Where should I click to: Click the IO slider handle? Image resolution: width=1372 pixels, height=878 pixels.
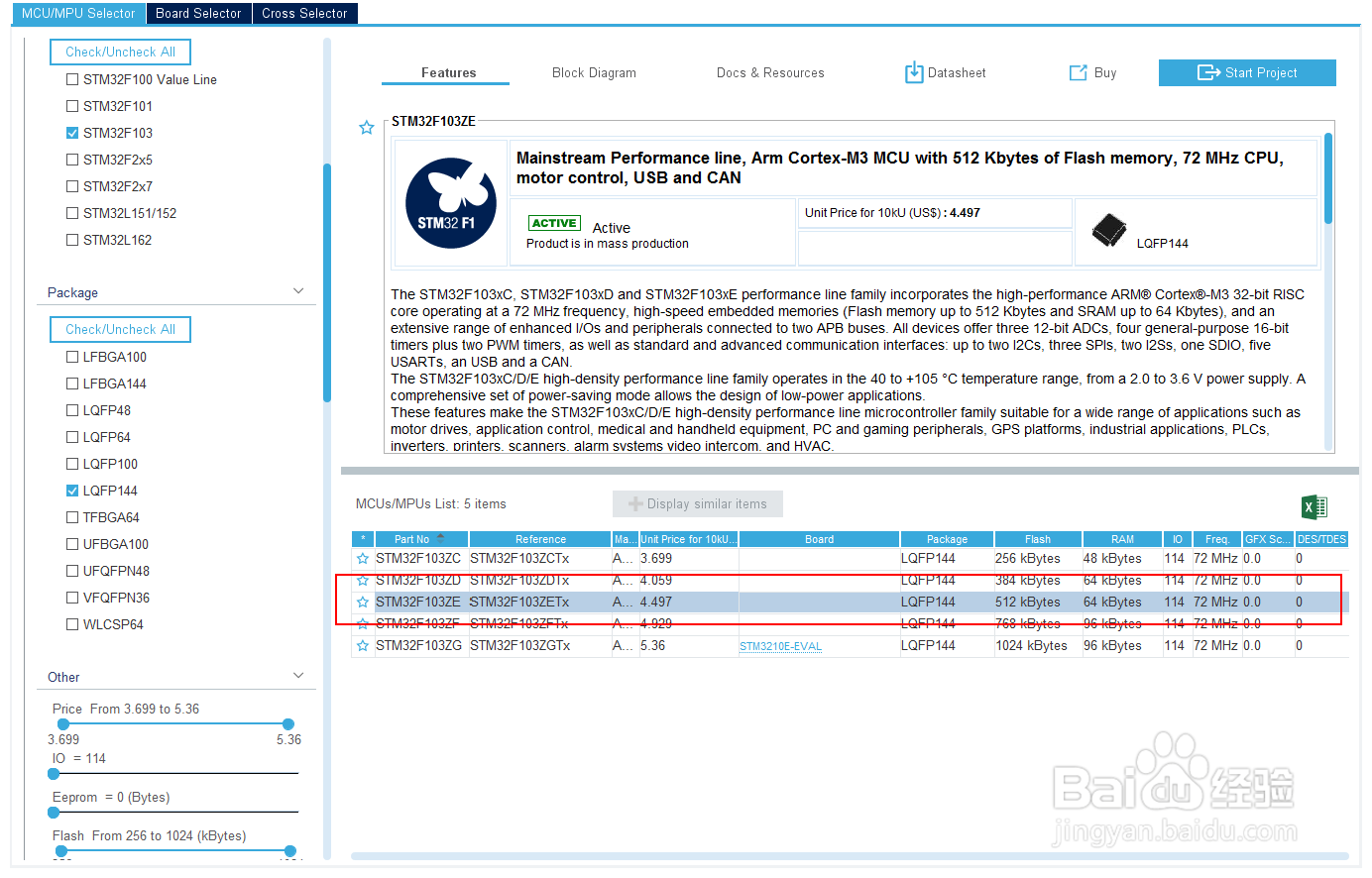(54, 773)
